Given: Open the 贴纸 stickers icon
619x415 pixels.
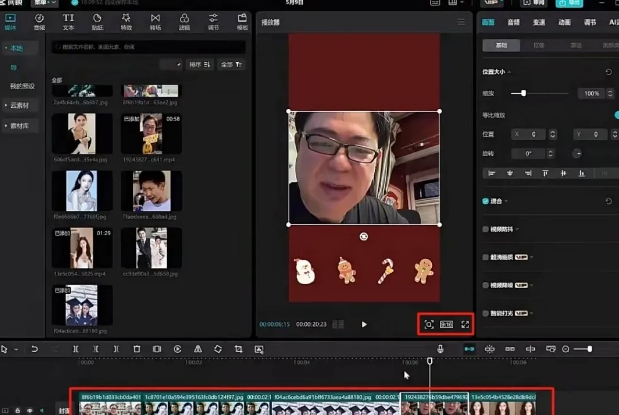Looking at the screenshot, I should point(97,22).
